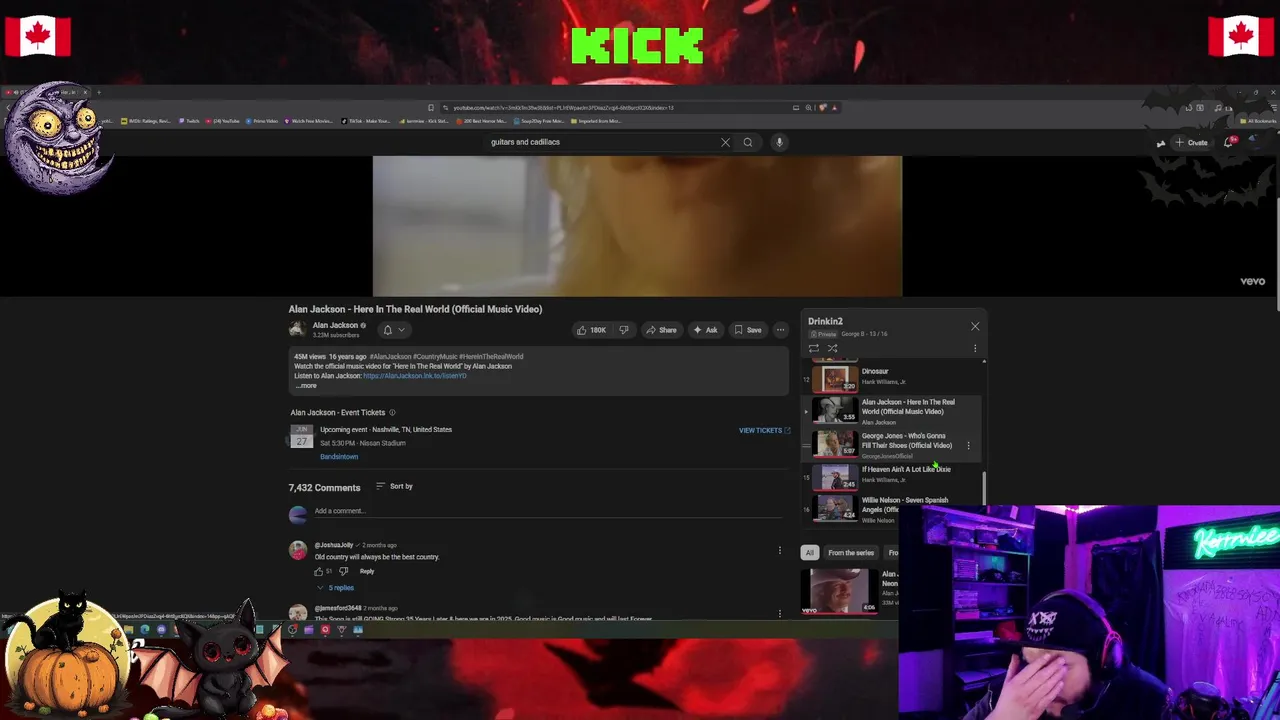Clear the search box text
Image resolution: width=1280 pixels, height=720 pixels.
(725, 142)
